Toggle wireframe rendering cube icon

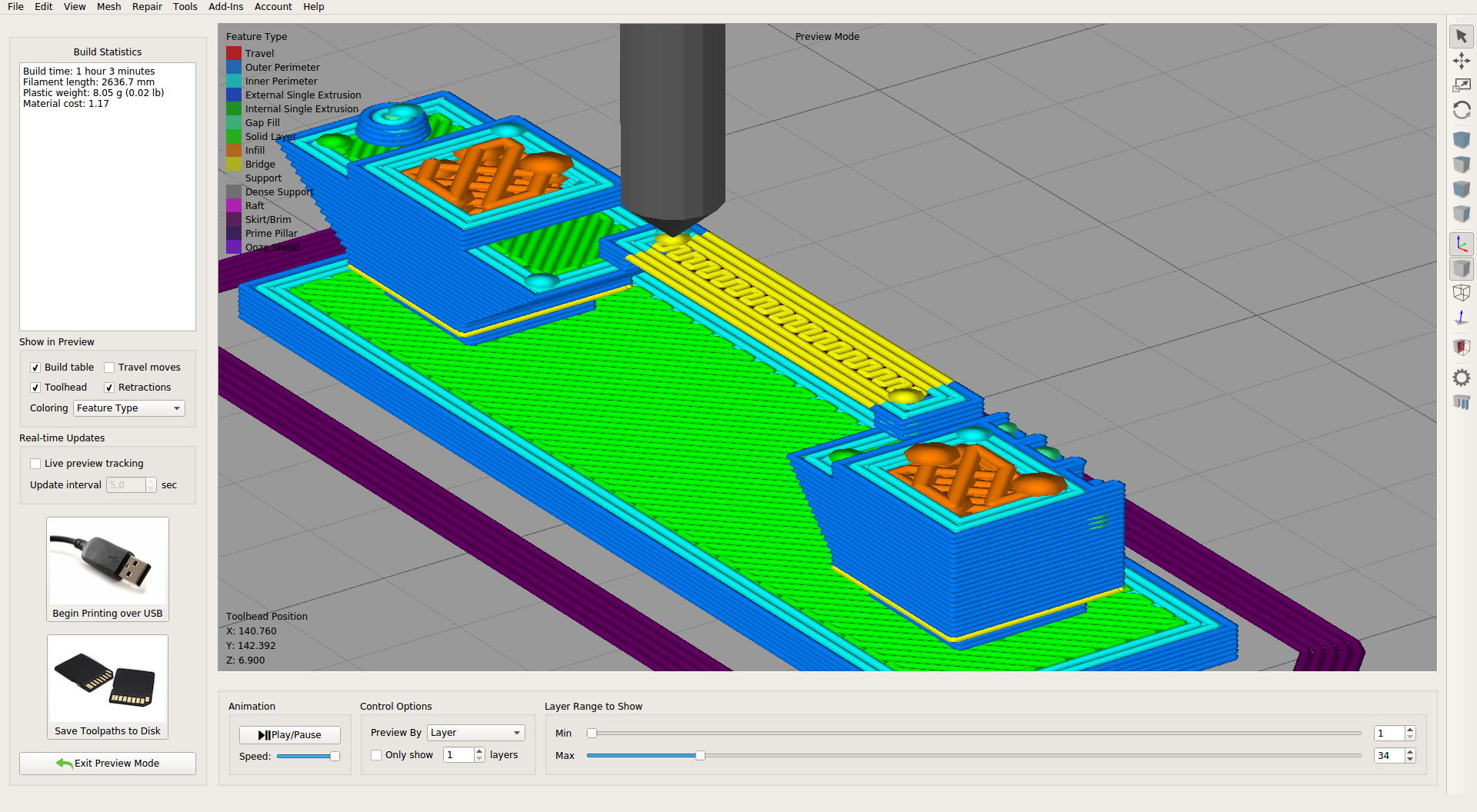coord(1461,293)
